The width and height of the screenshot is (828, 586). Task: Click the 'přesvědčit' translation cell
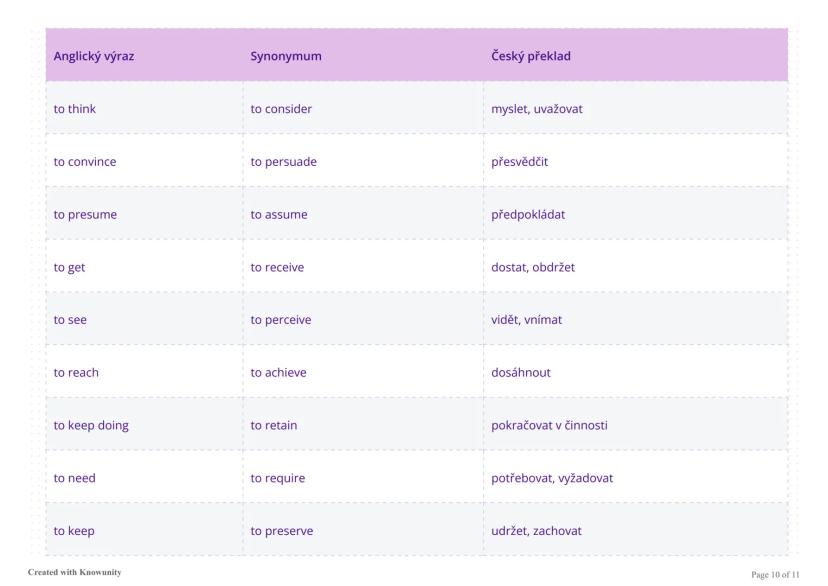[520, 162]
